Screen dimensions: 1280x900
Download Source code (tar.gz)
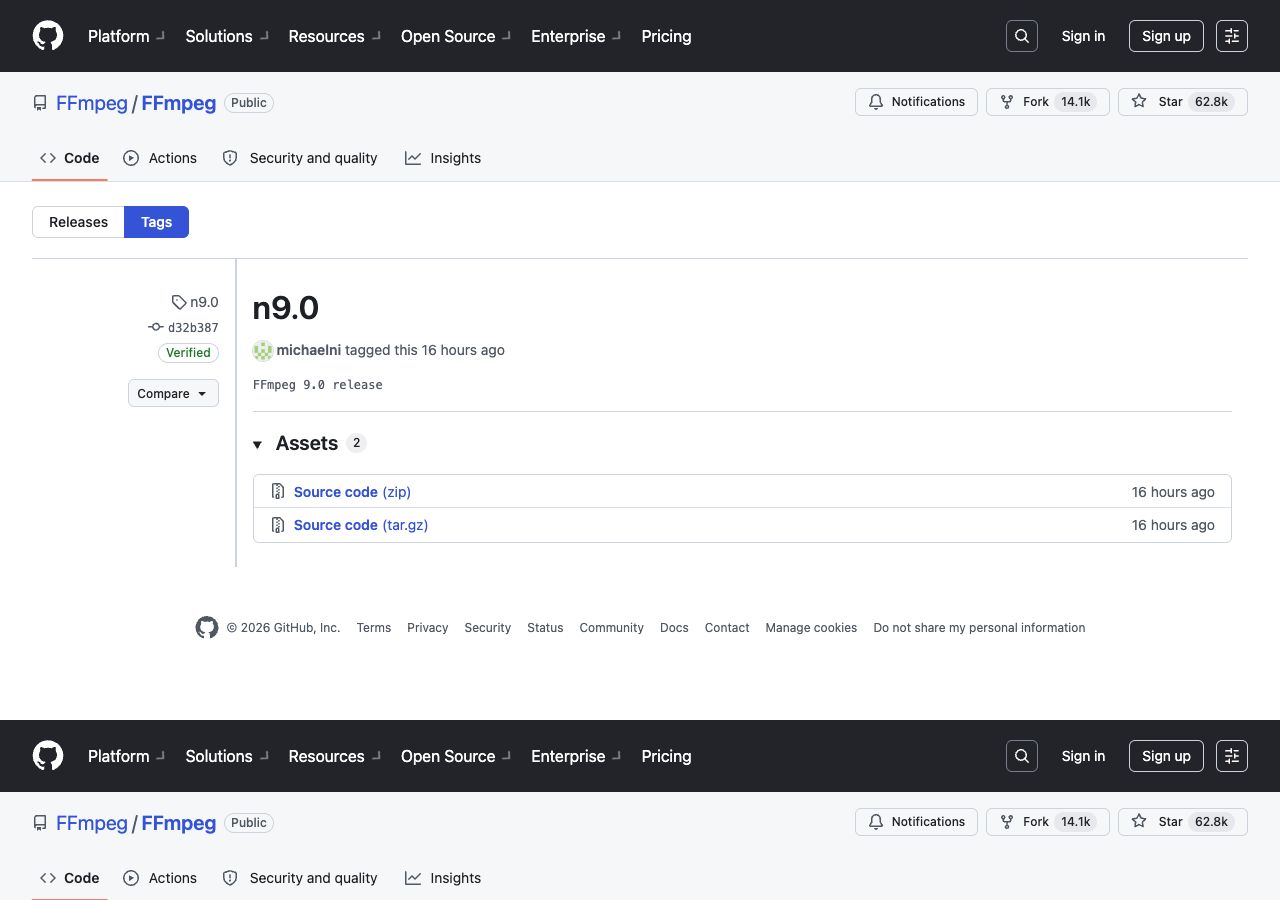[x=361, y=525]
